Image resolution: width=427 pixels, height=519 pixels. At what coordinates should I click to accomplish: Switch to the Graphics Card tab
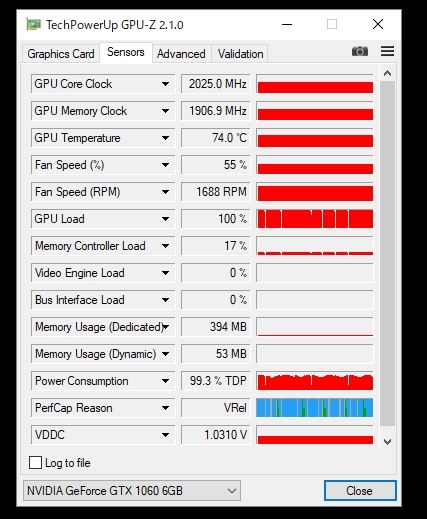pyautogui.click(x=61, y=54)
